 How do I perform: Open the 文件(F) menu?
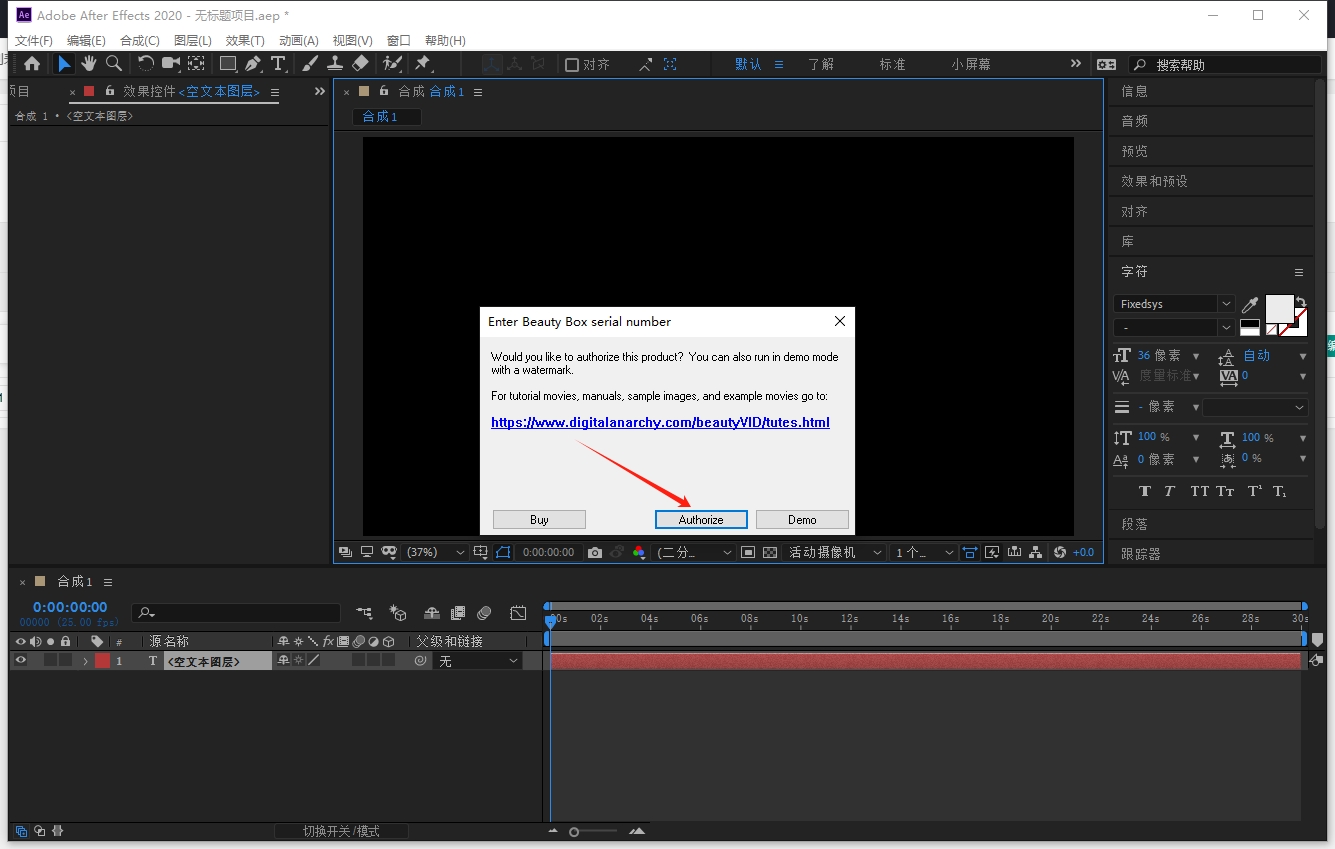(34, 41)
